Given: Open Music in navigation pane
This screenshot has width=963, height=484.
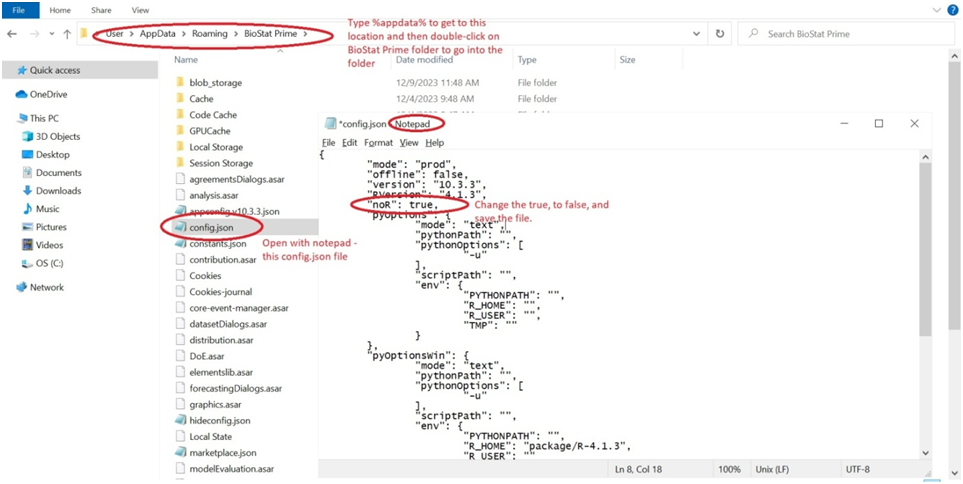Looking at the screenshot, I should tap(47, 209).
